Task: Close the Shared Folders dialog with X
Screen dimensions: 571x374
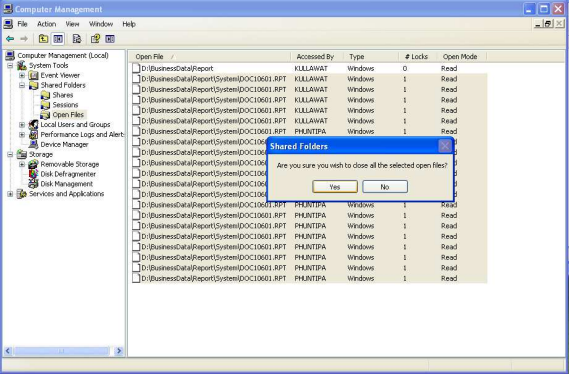Action: [x=445, y=146]
